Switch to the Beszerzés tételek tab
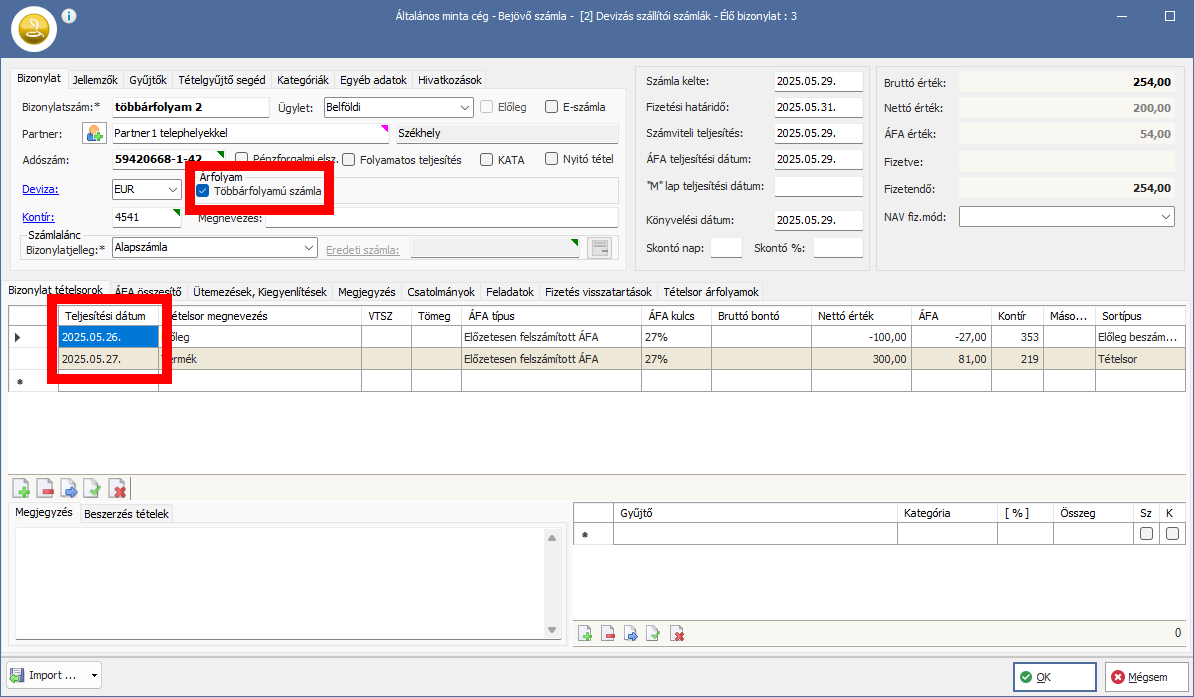Image resolution: width=1194 pixels, height=697 pixels. pyautogui.click(x=126, y=513)
